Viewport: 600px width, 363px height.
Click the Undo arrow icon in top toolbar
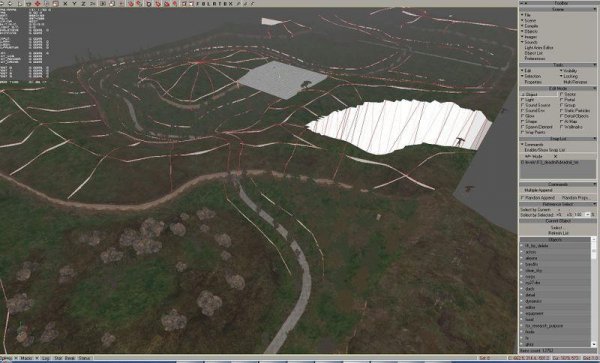pos(3,3)
